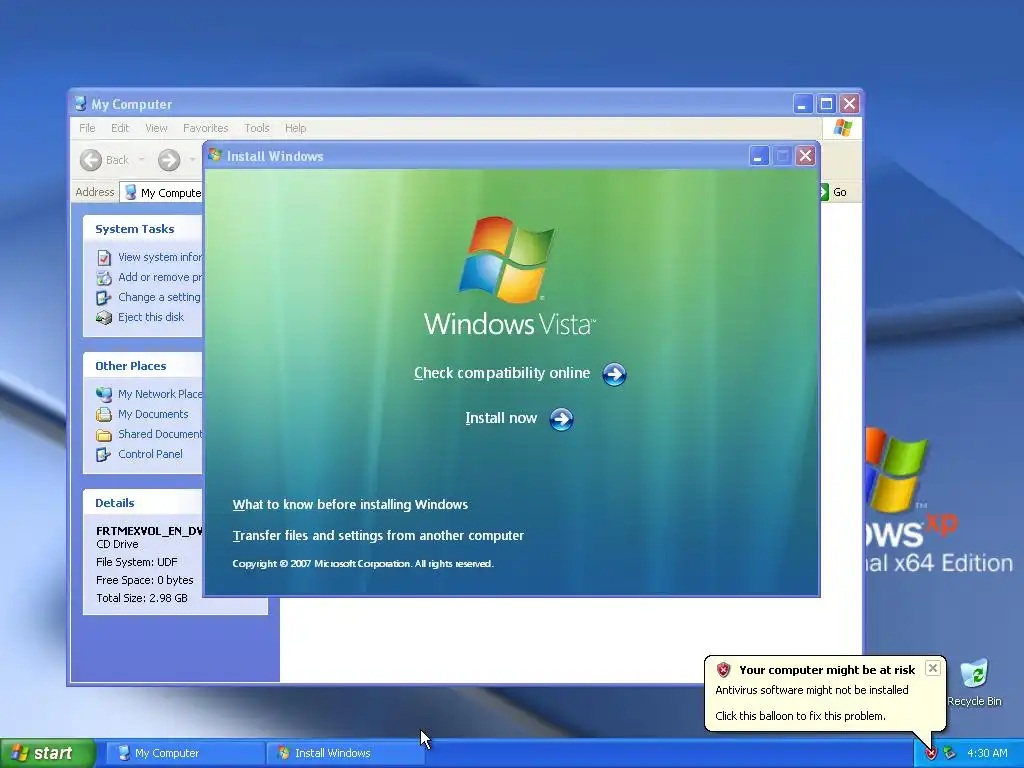This screenshot has height=768, width=1024.
Task: Click Forward arrow icon in My Computer
Action: 169,160
